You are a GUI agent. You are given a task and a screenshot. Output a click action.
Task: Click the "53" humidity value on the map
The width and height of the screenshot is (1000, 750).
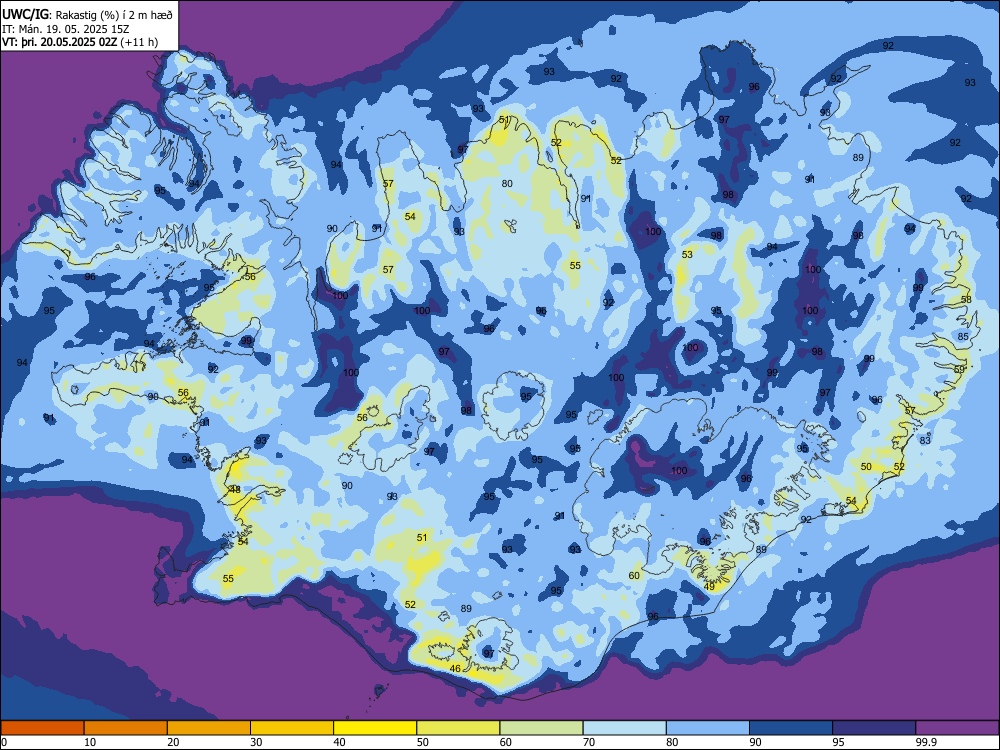(687, 254)
